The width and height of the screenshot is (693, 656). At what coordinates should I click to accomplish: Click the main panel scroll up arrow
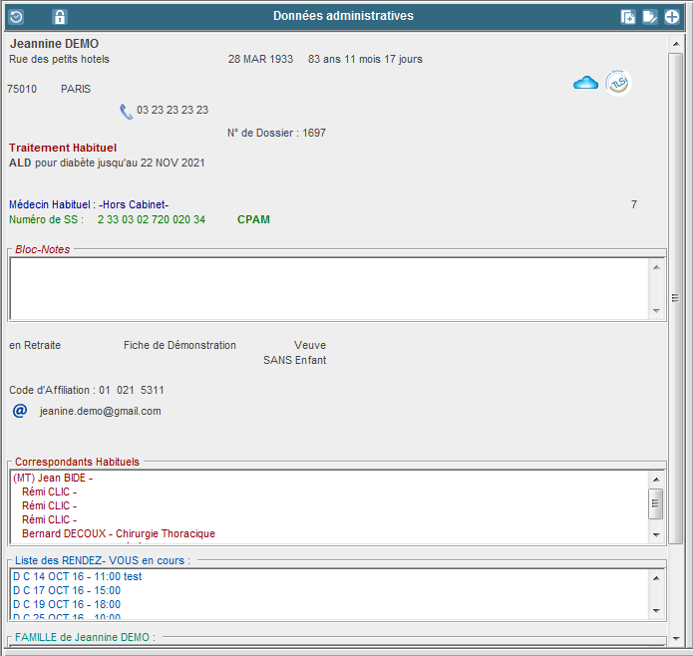[676, 45]
